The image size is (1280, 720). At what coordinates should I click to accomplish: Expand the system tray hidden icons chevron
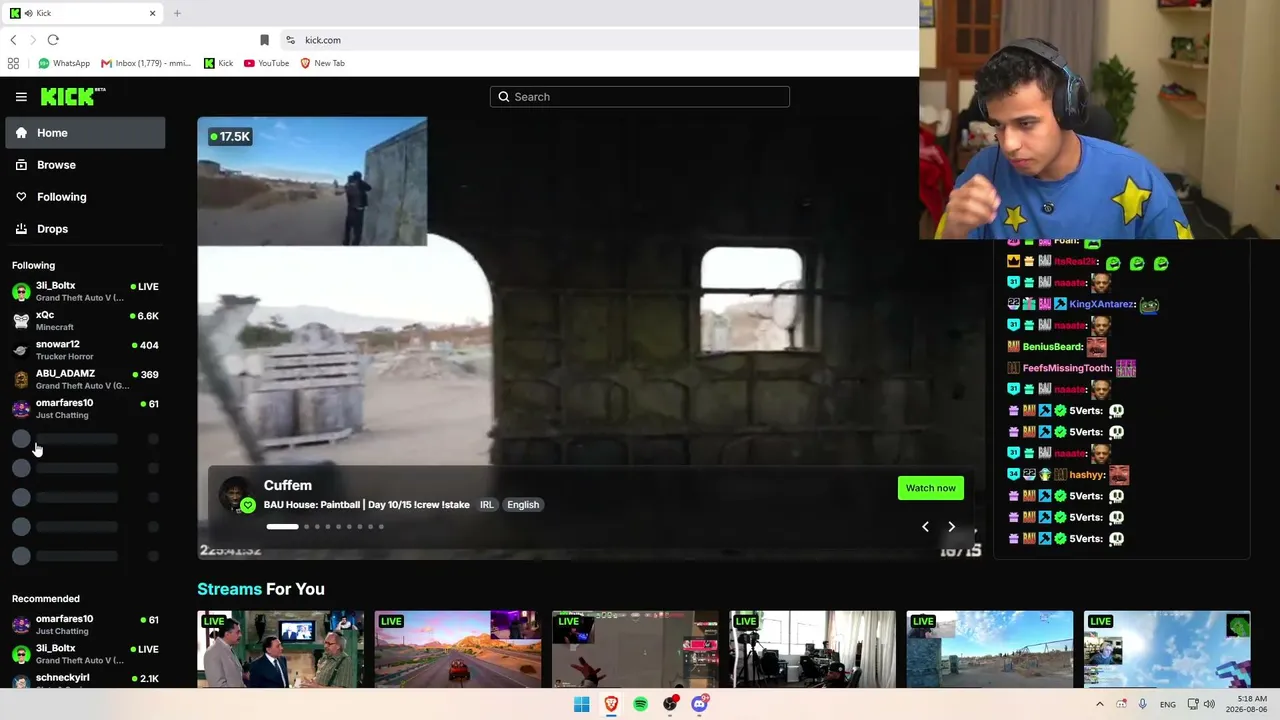1100,705
